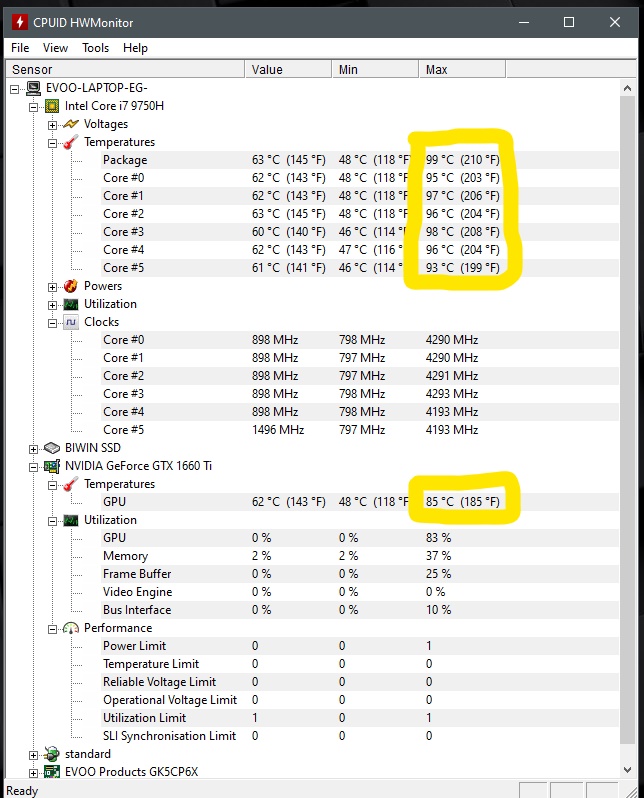Click the Voltages lightning icon

(70, 124)
